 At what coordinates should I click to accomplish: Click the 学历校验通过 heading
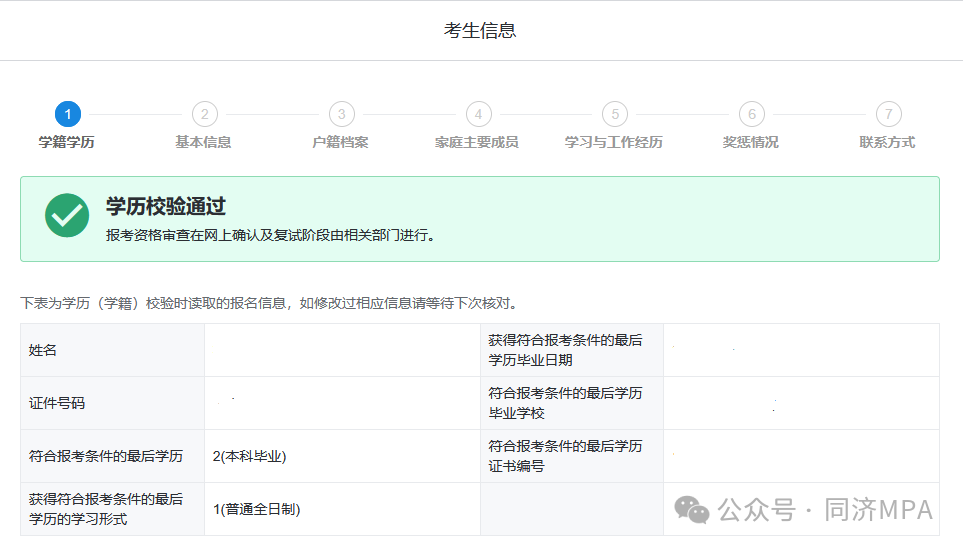tap(166, 207)
